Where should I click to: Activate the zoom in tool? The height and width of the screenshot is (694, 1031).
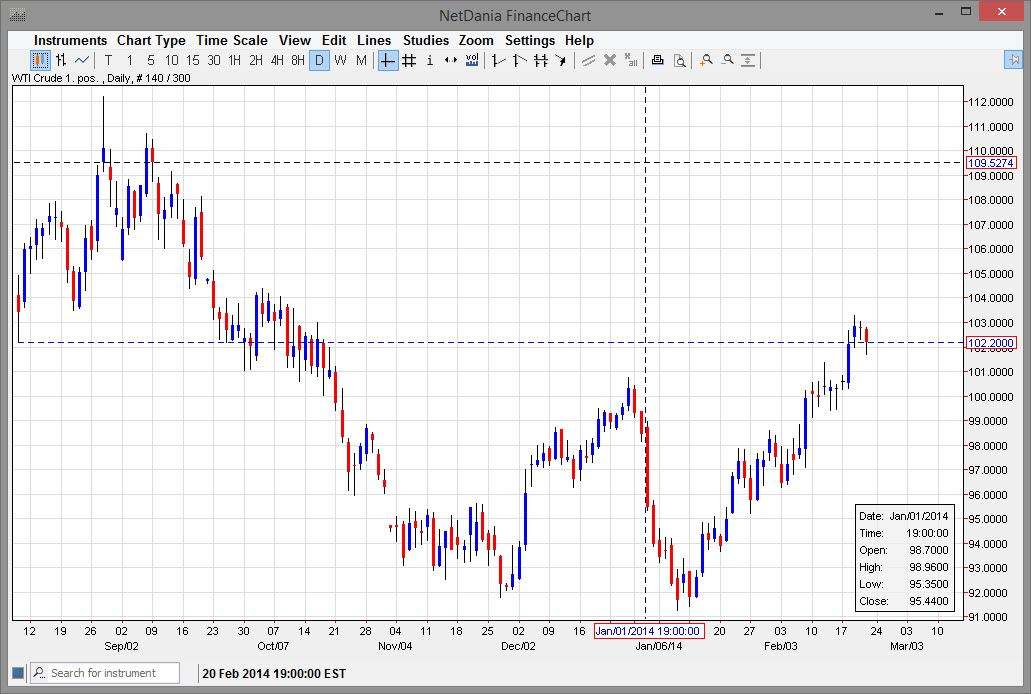coord(706,60)
